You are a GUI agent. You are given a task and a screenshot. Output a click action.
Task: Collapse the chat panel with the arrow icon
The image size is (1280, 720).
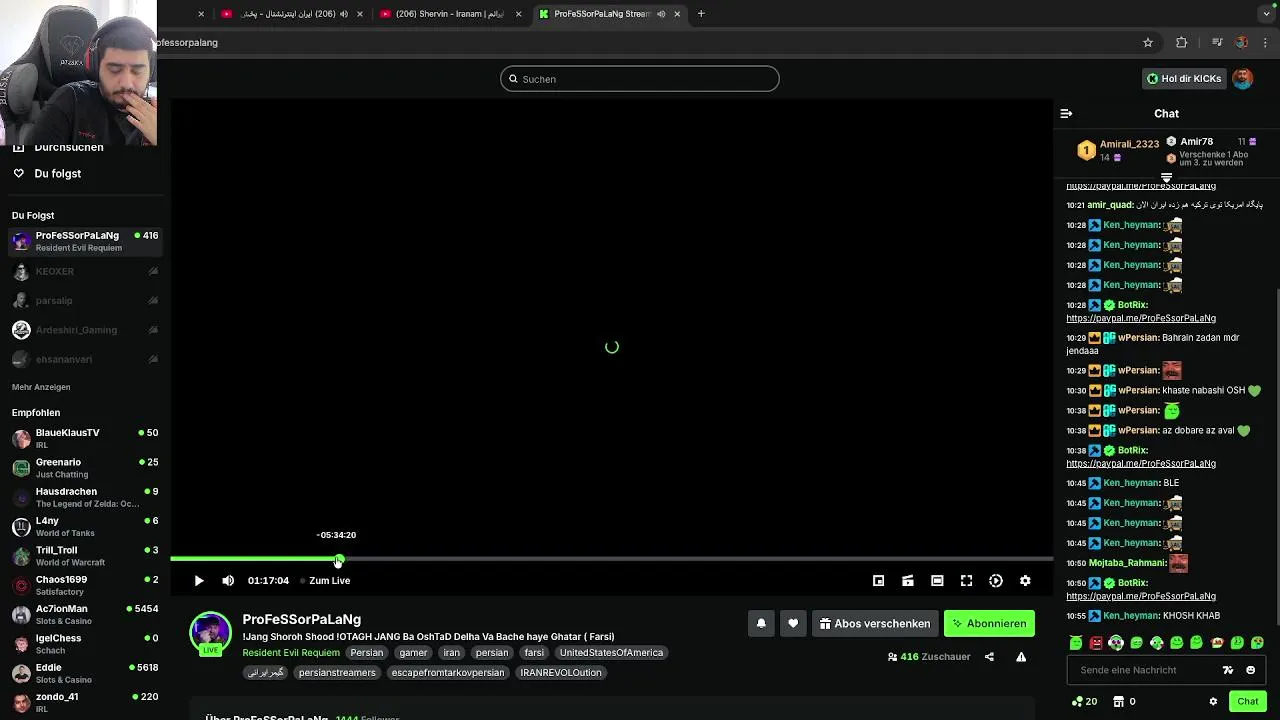click(1066, 114)
